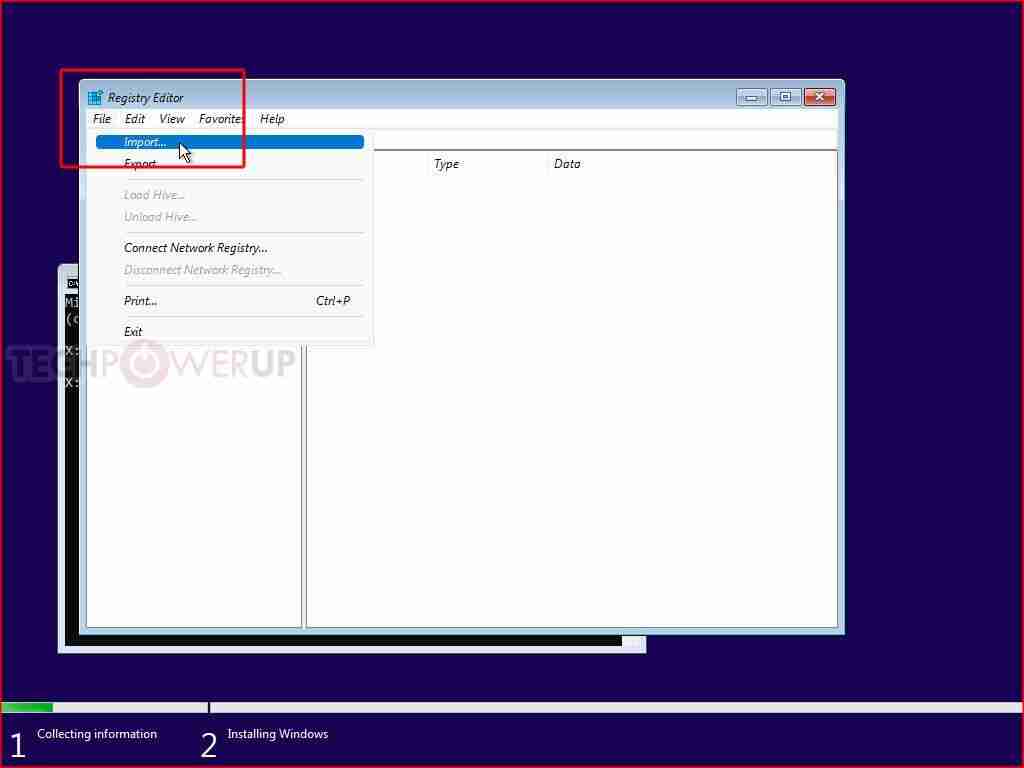
Task: Click the Registry Editor title bar icon
Action: (95, 96)
